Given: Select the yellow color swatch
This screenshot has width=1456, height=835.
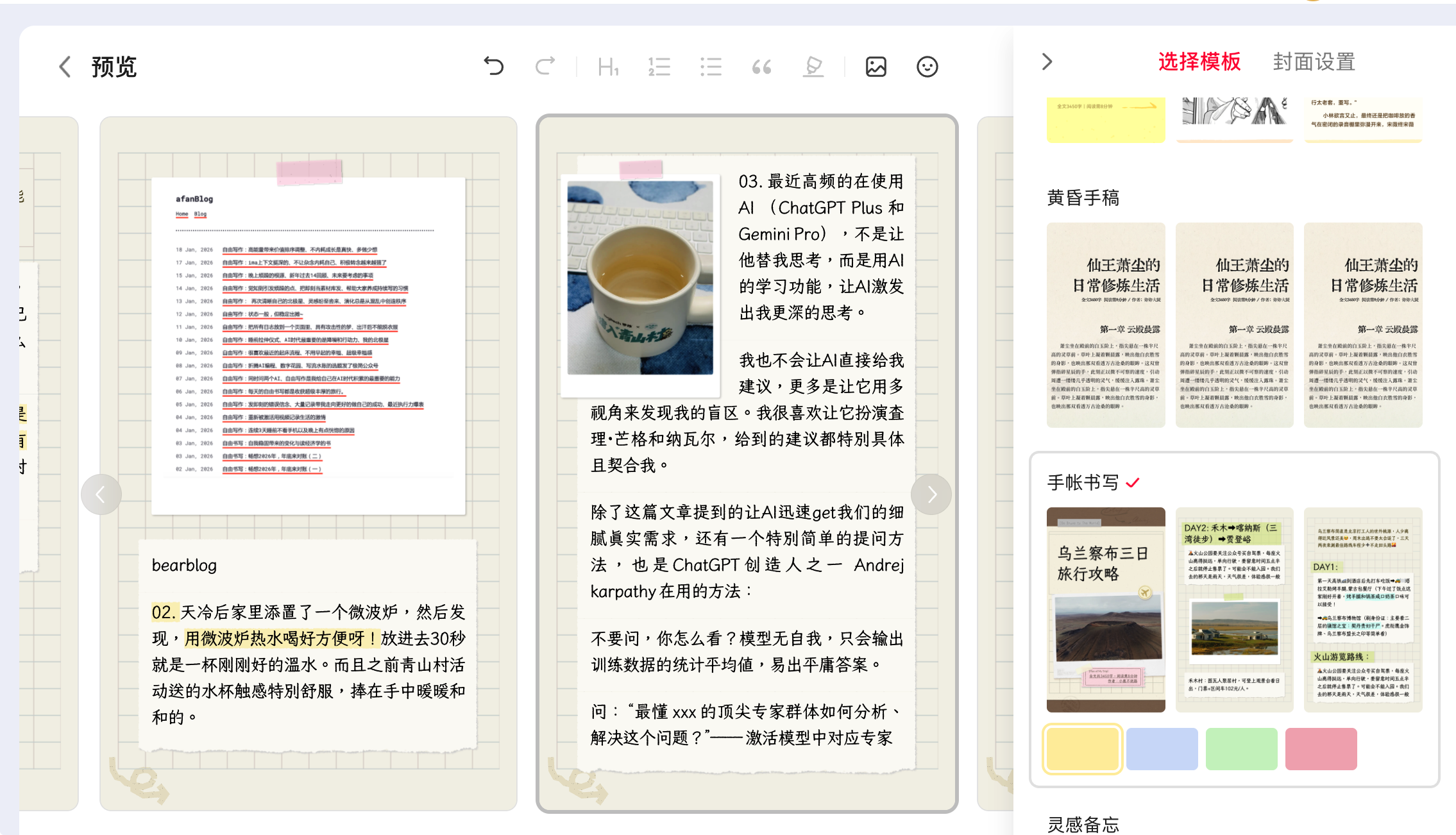Looking at the screenshot, I should (x=1082, y=748).
